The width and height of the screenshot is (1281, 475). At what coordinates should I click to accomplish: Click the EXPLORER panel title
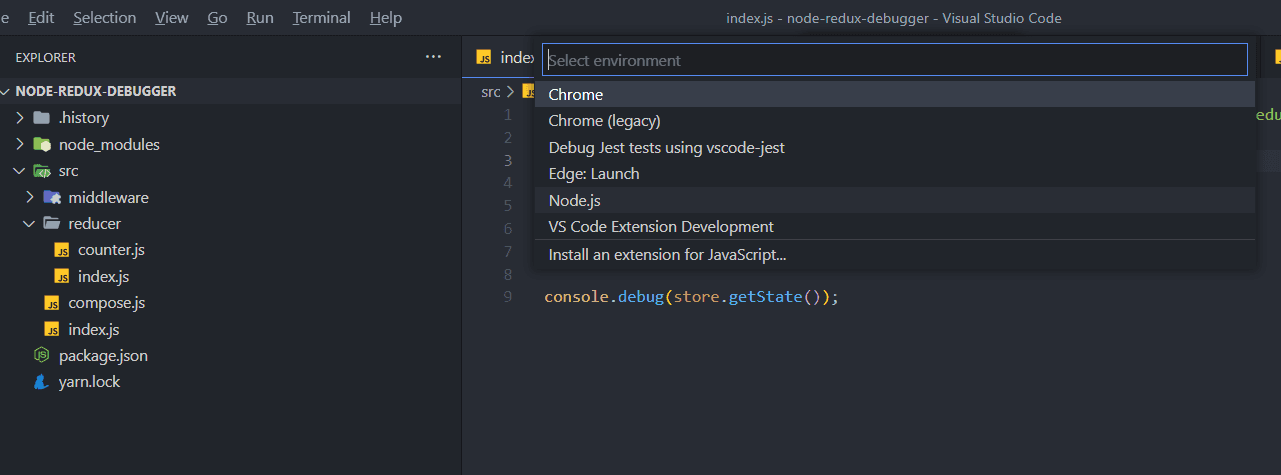[x=46, y=57]
